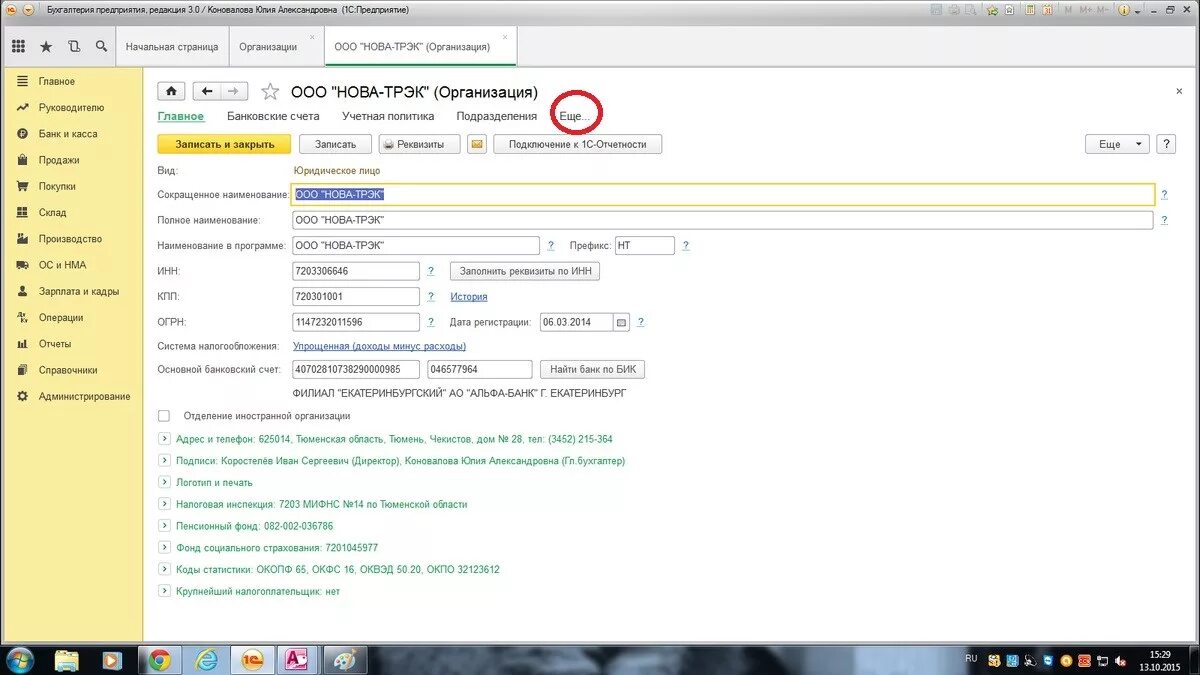Open Windows Explorer from taskbar
The image size is (1200, 675).
coord(67,660)
